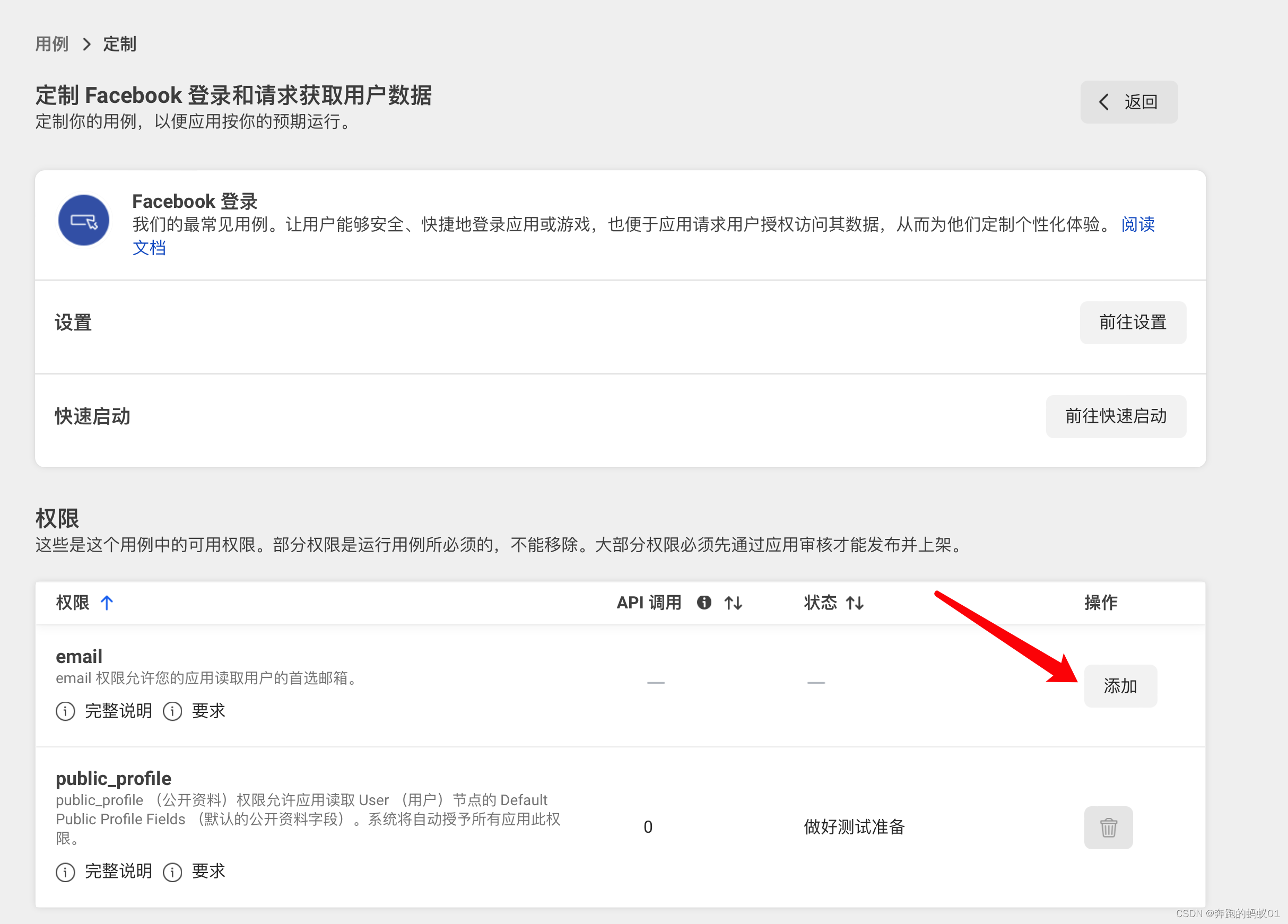Sort by API 调用 column arrows
1288x924 pixels.
733,603
